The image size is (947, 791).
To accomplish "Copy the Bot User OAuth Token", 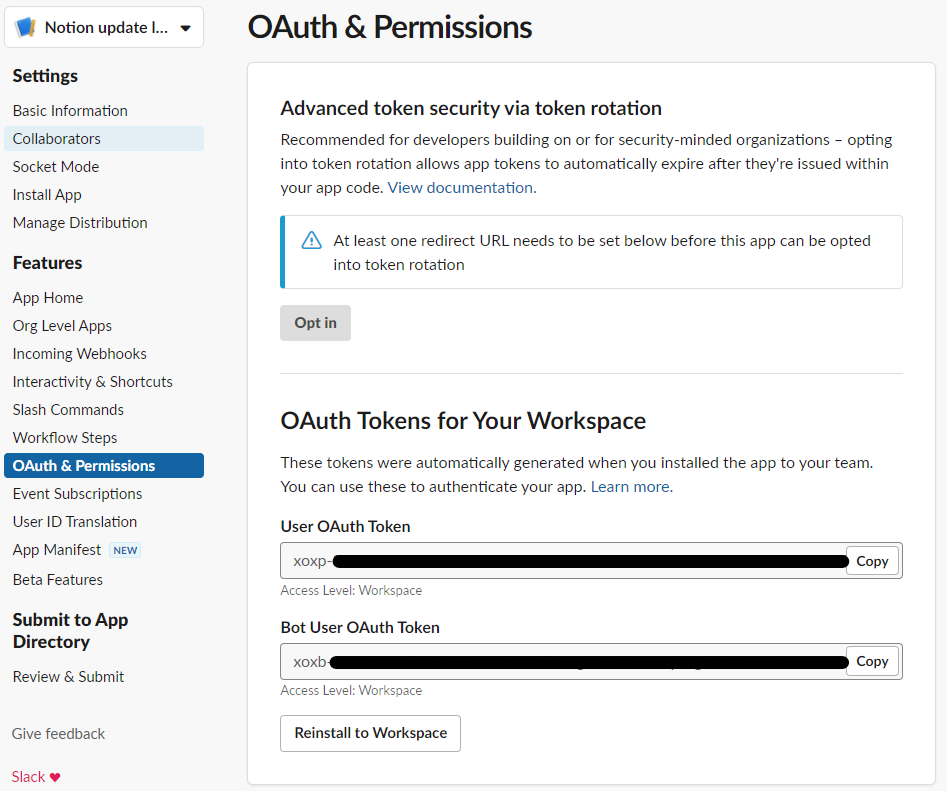I will (x=872, y=661).
